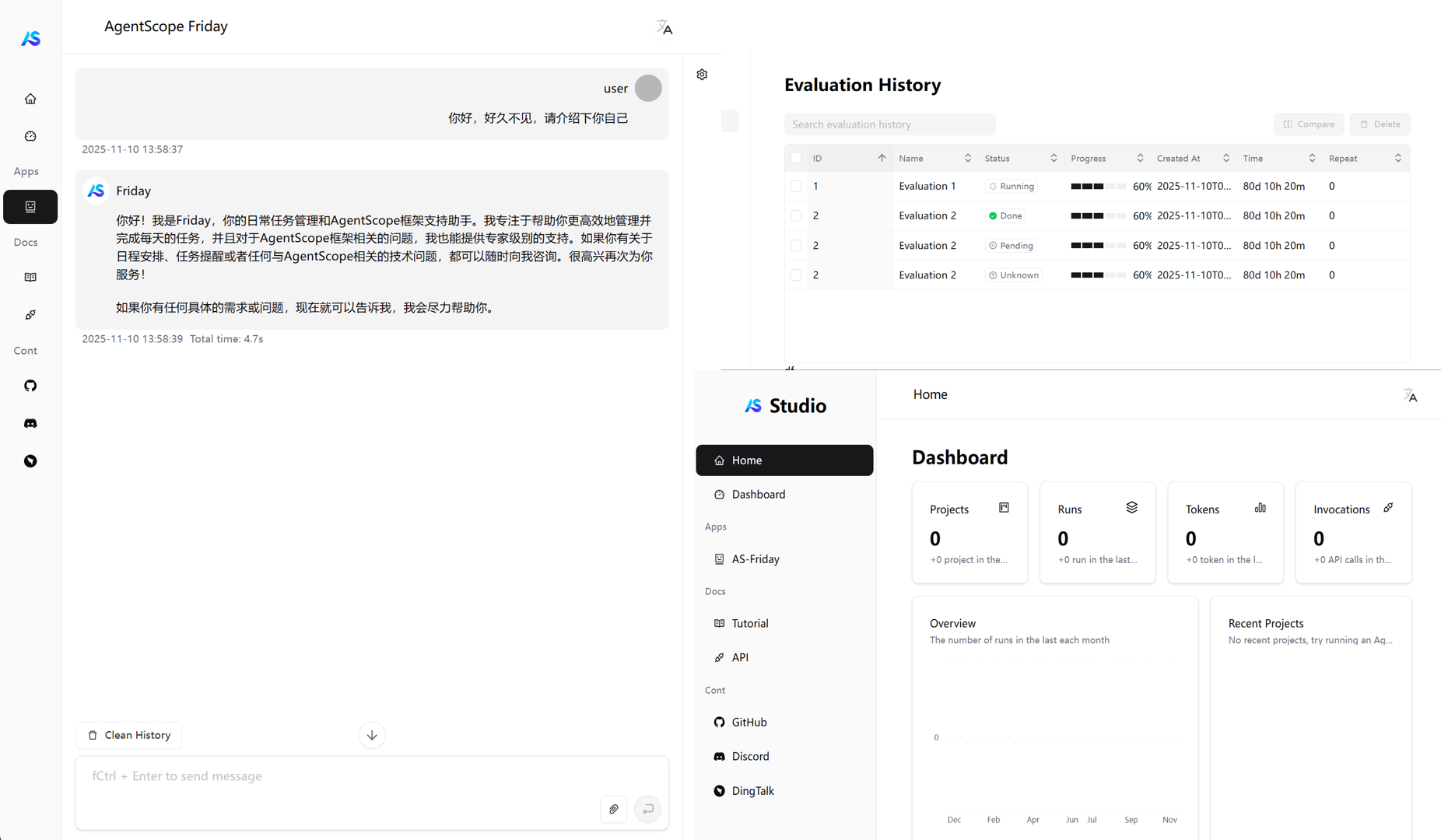This screenshot has width=1441, height=840.
Task: Jump to the latest message using the down arrow
Action: 372,735
